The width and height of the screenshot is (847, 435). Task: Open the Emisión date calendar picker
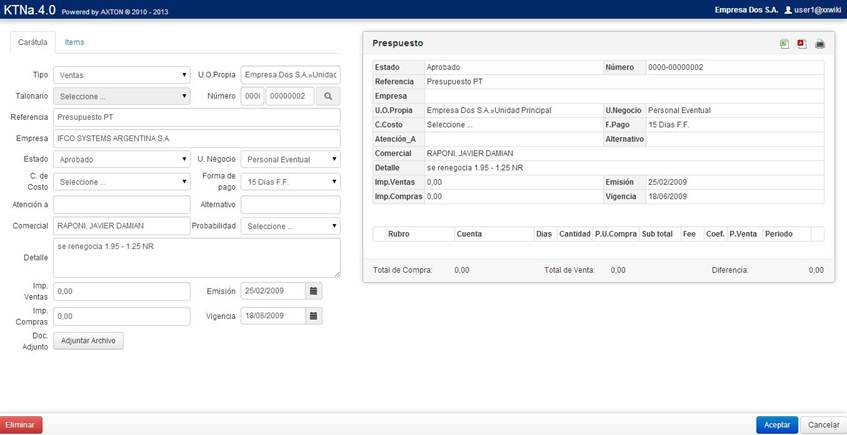click(313, 291)
